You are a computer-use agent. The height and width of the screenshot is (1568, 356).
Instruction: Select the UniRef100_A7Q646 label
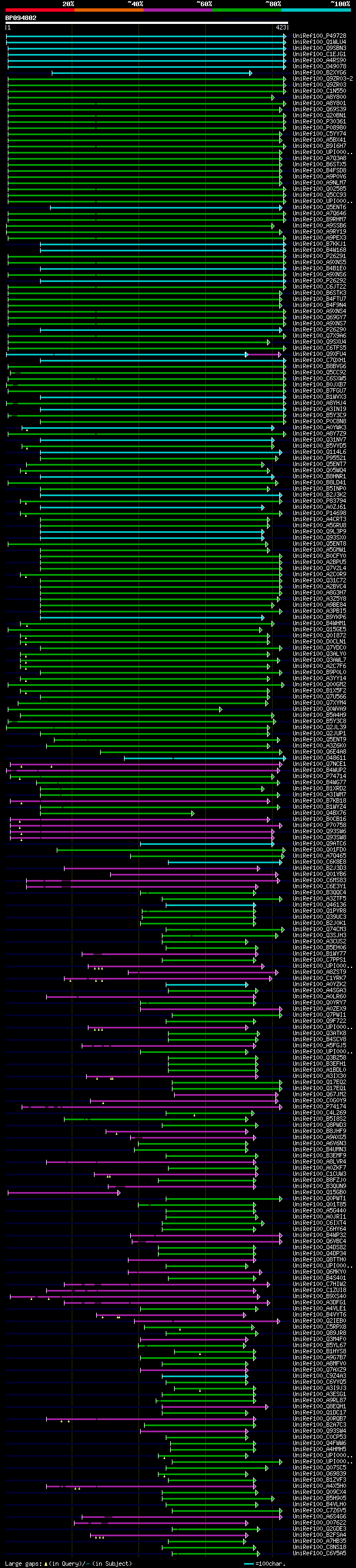point(319,213)
